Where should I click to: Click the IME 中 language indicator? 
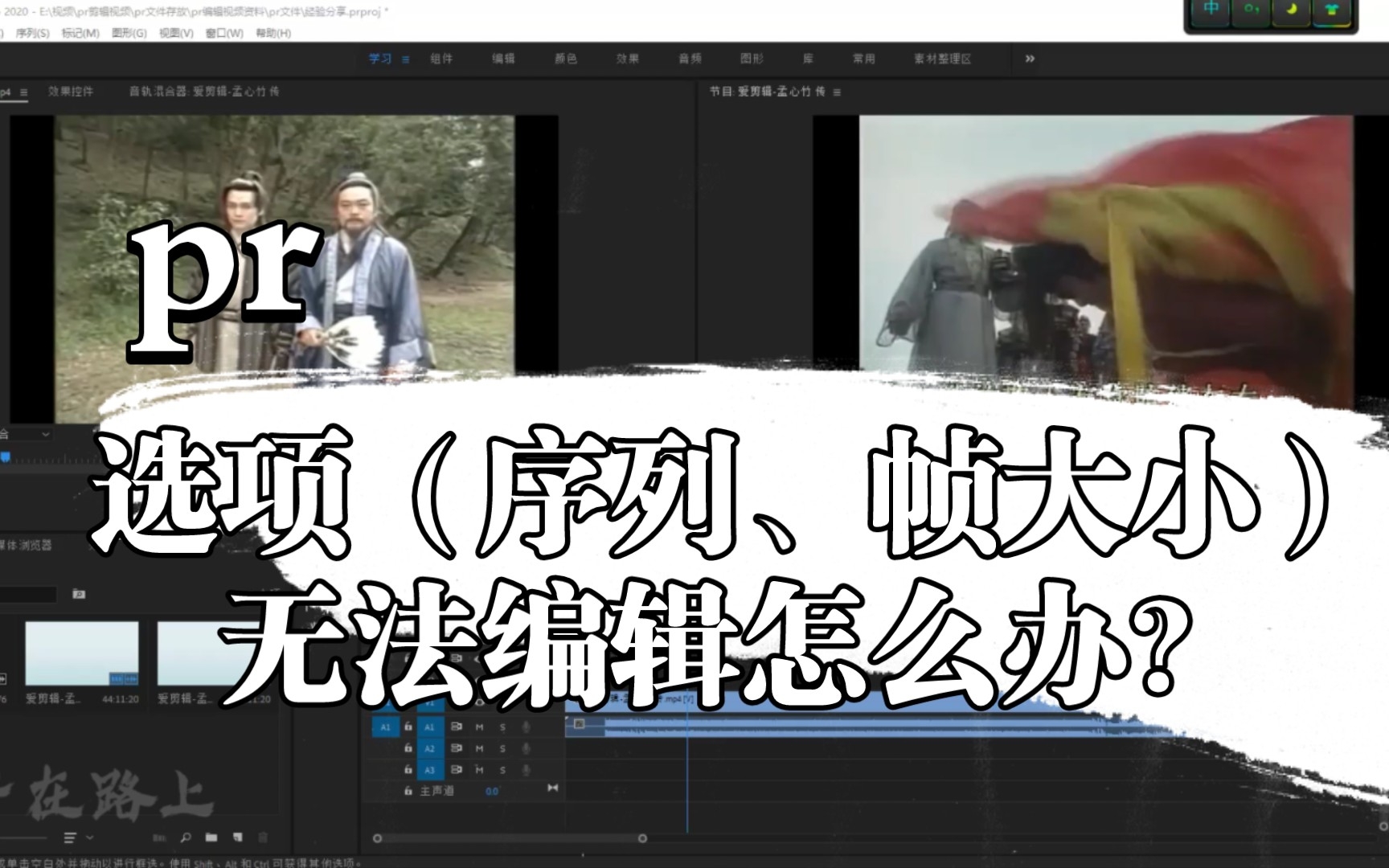click(1211, 10)
